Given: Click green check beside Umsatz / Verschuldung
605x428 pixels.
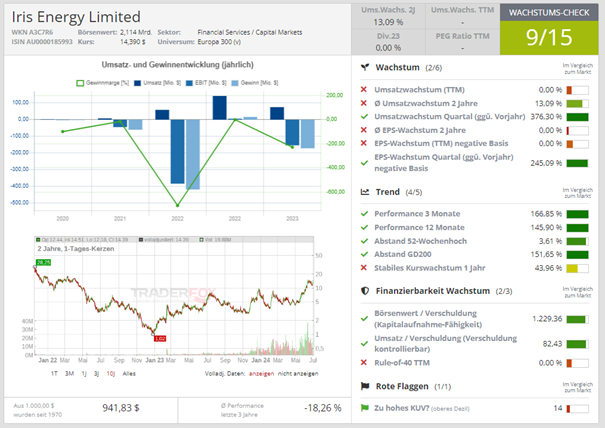Looking at the screenshot, I should coord(364,343).
